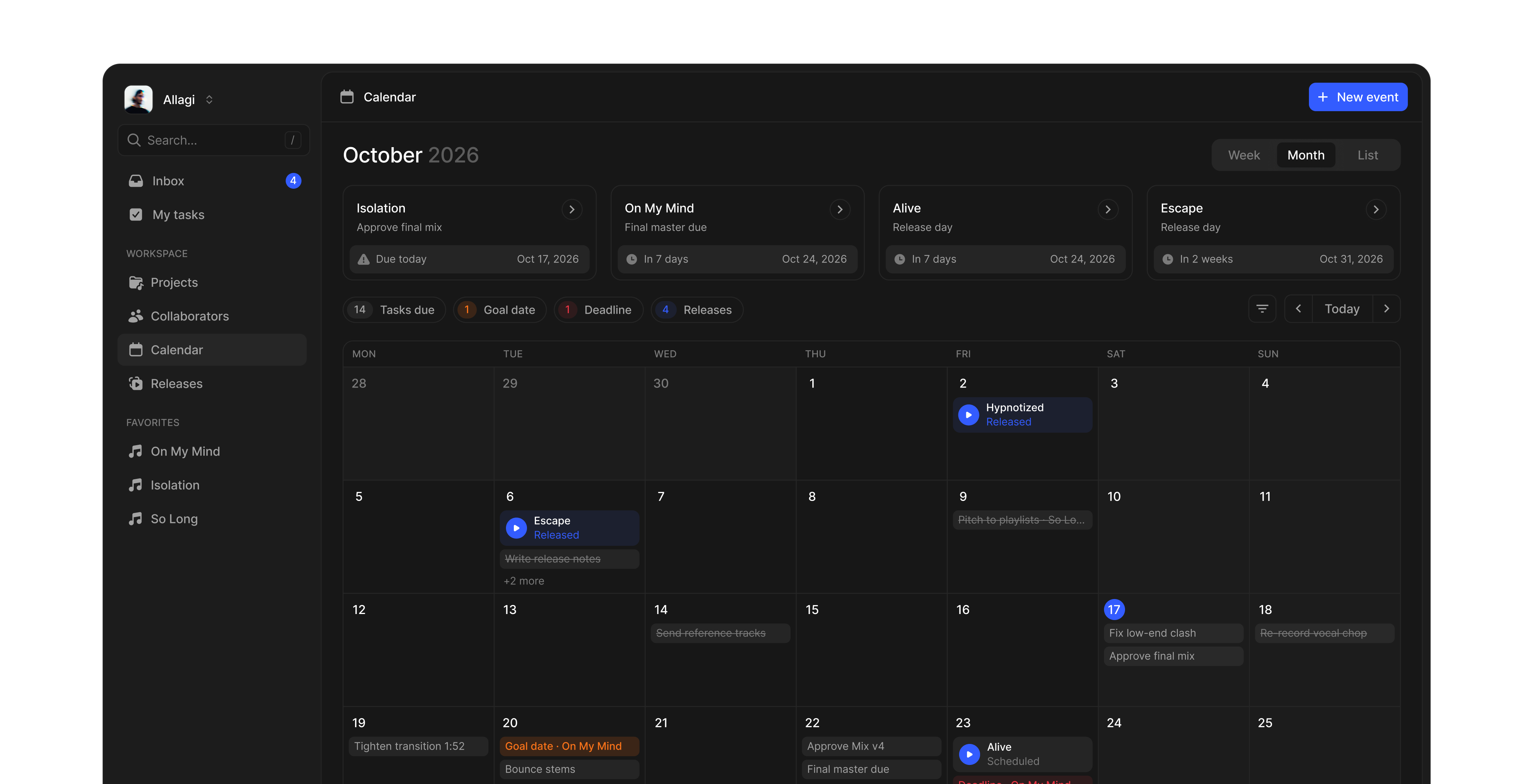Viewport: 1534px width, 784px height.
Task: Open Alive card chevron
Action: 1108,209
